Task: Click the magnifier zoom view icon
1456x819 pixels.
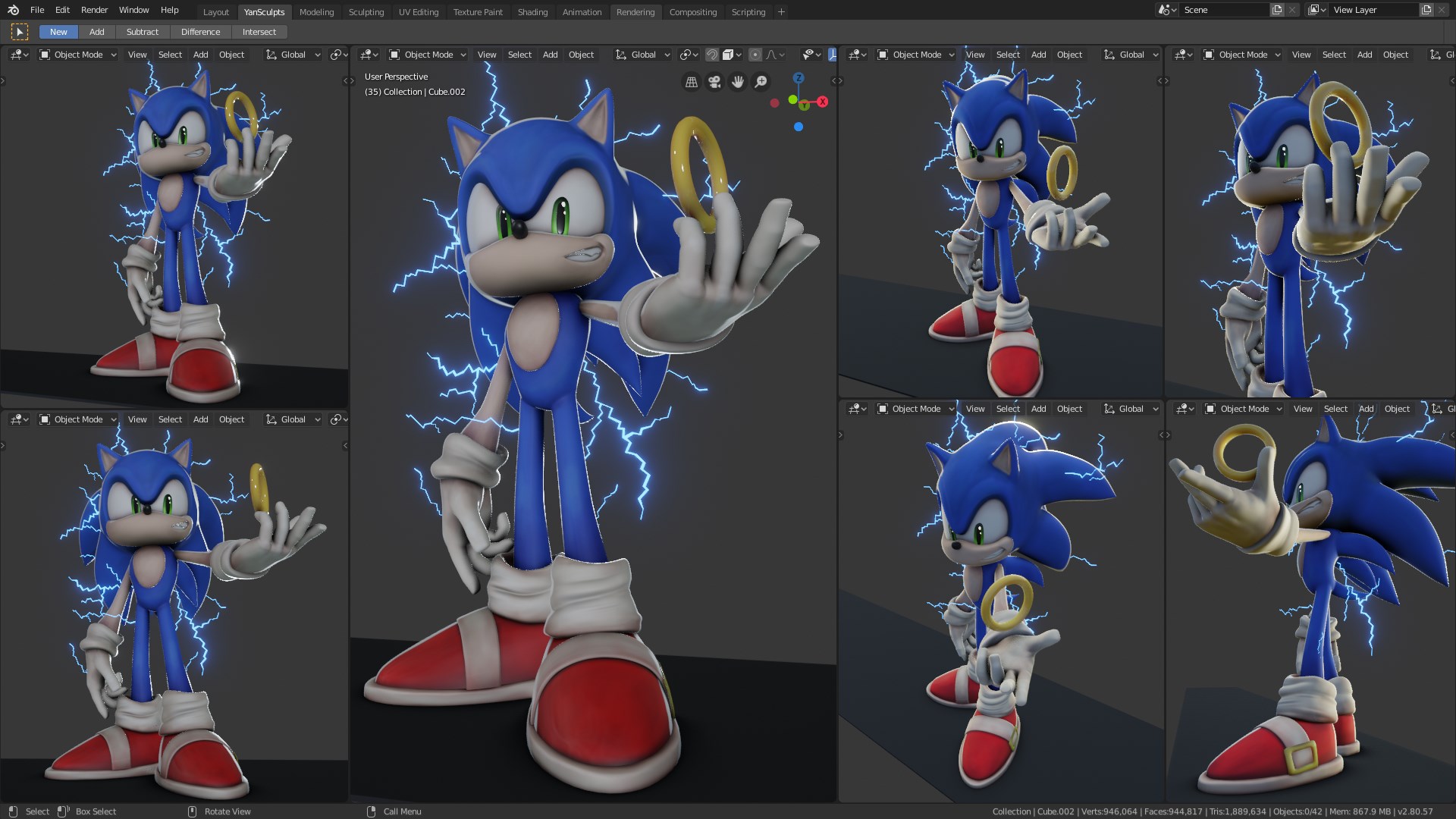Action: 761,82
